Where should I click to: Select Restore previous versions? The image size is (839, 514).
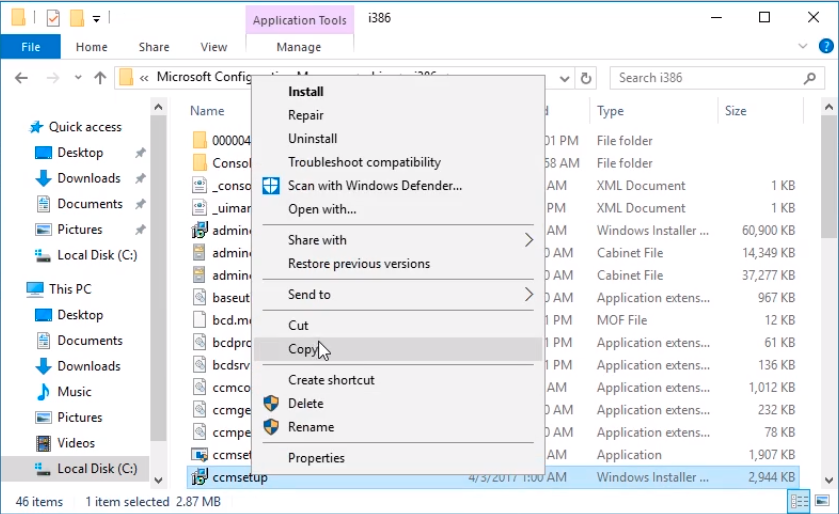[359, 264]
